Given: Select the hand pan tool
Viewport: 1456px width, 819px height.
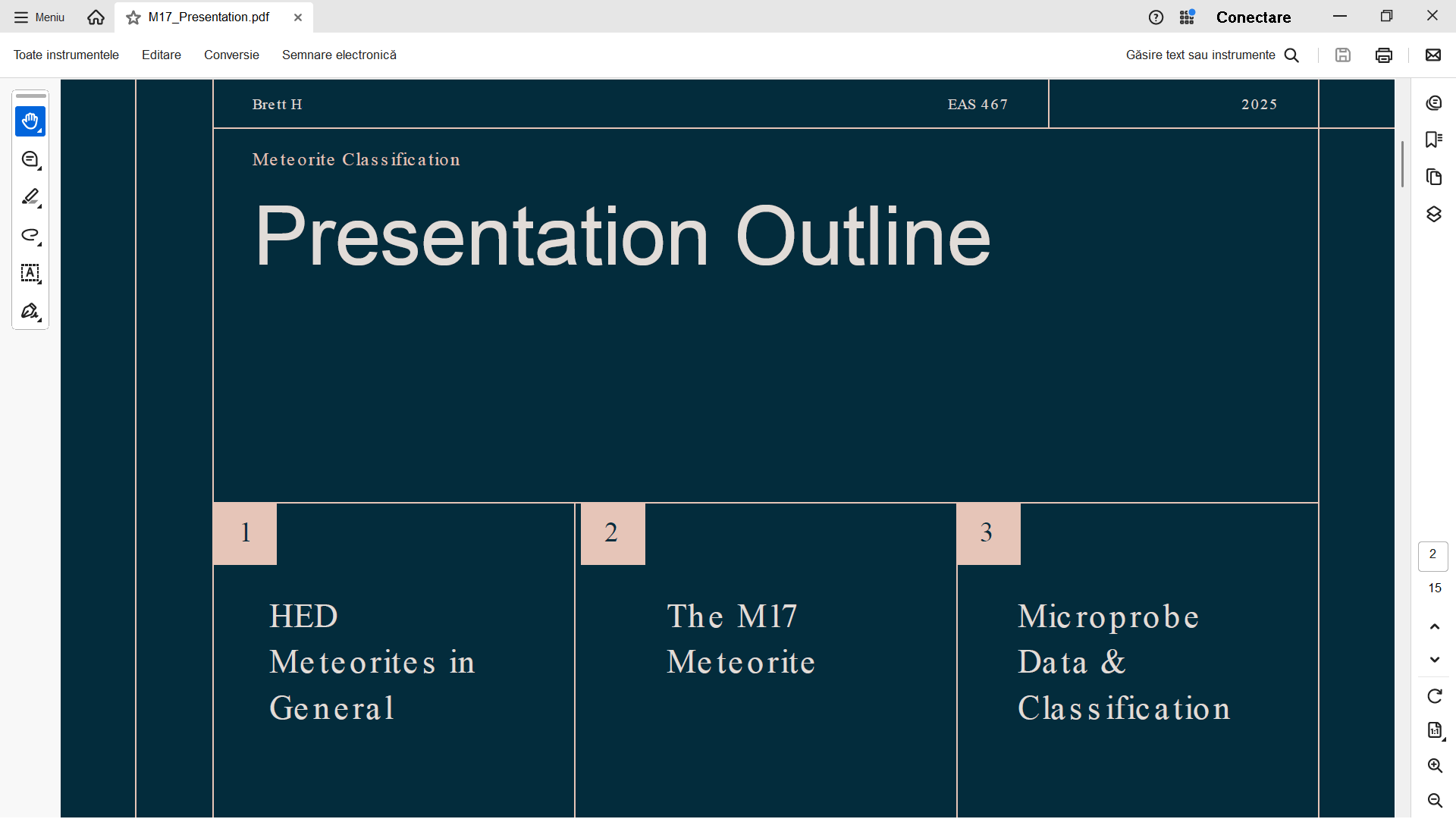Looking at the screenshot, I should 30,121.
